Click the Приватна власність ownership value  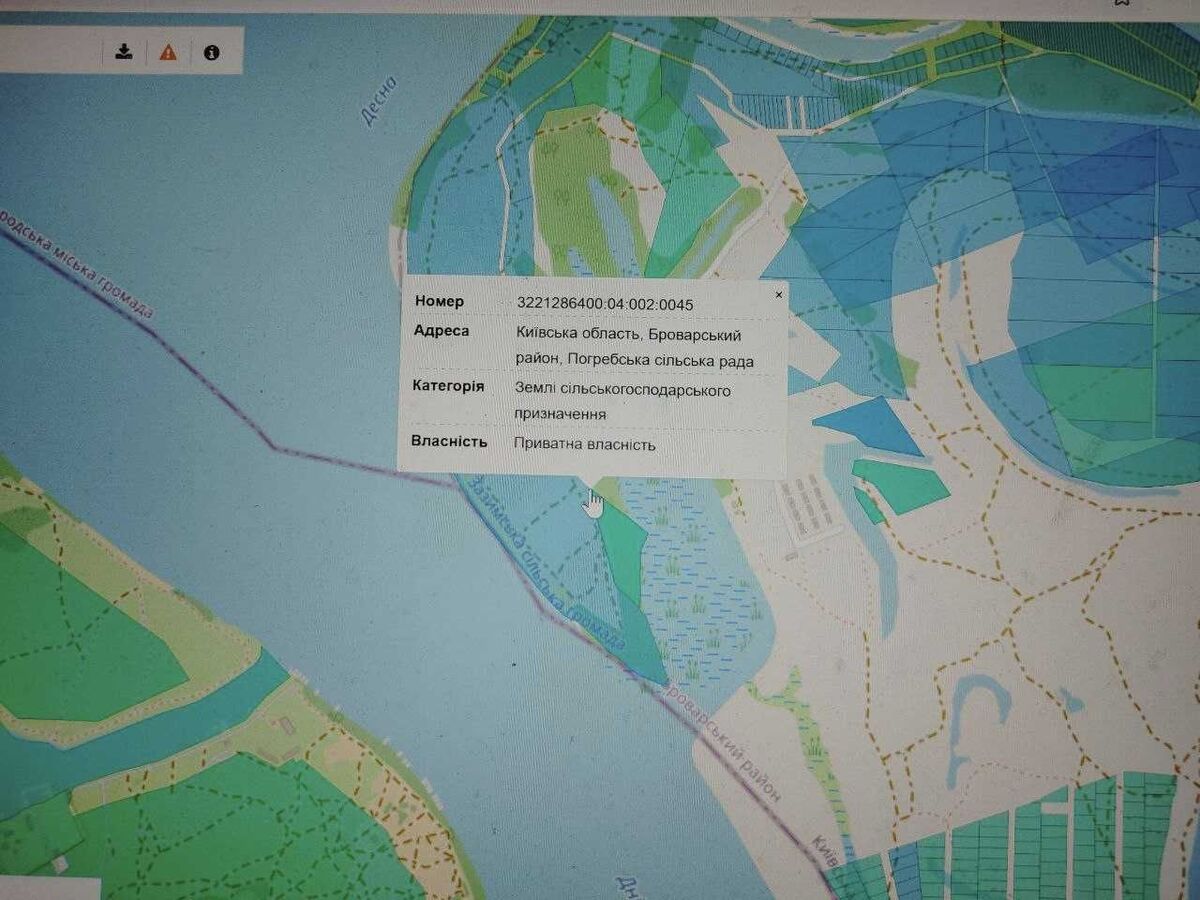(x=585, y=444)
